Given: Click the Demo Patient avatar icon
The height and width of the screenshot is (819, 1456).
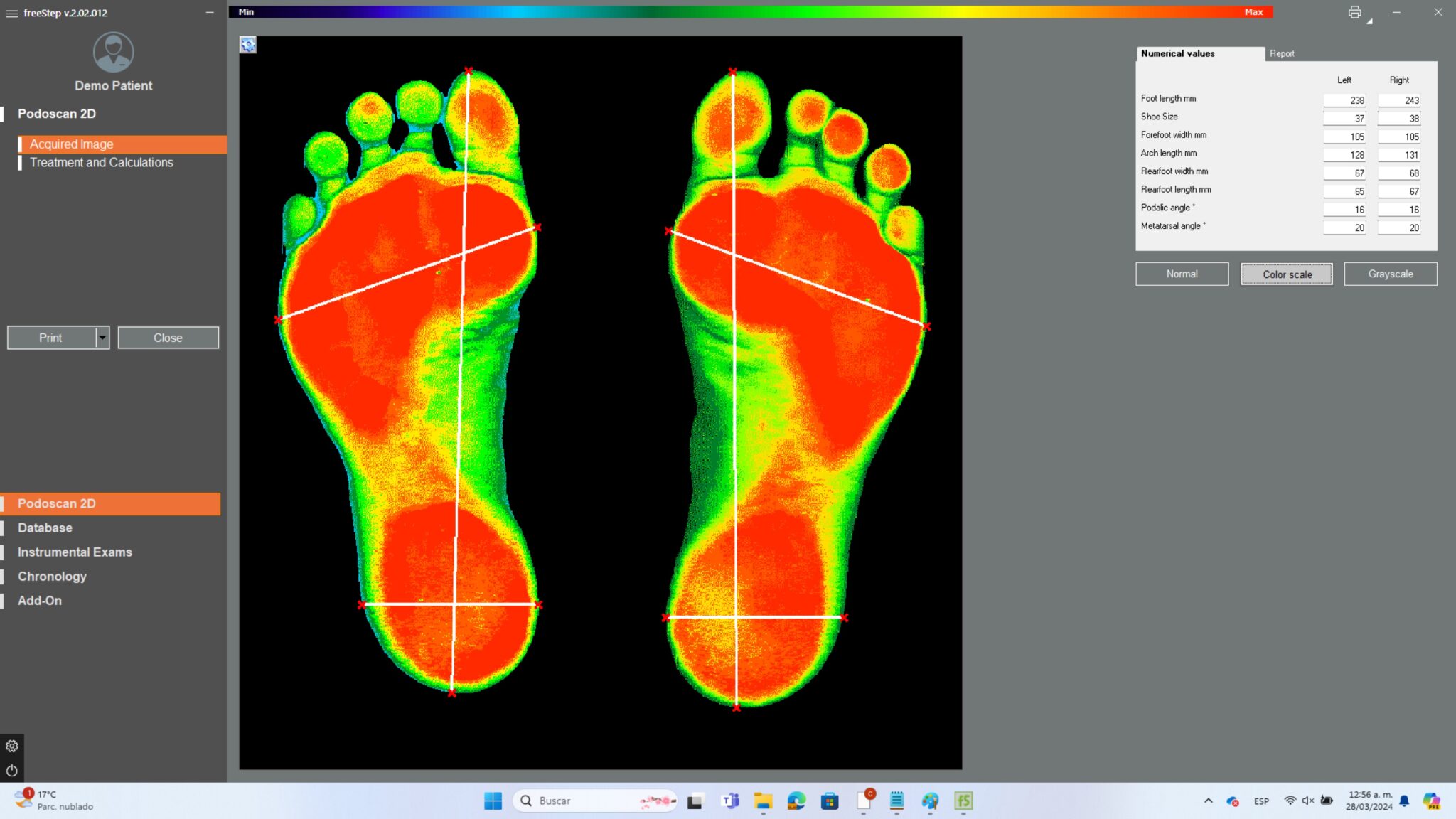Looking at the screenshot, I should pos(112,50).
